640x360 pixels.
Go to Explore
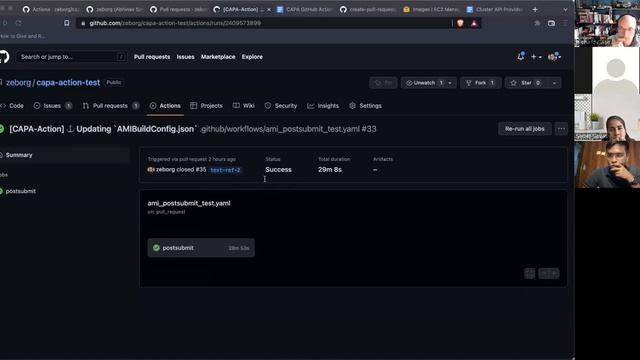[252, 57]
